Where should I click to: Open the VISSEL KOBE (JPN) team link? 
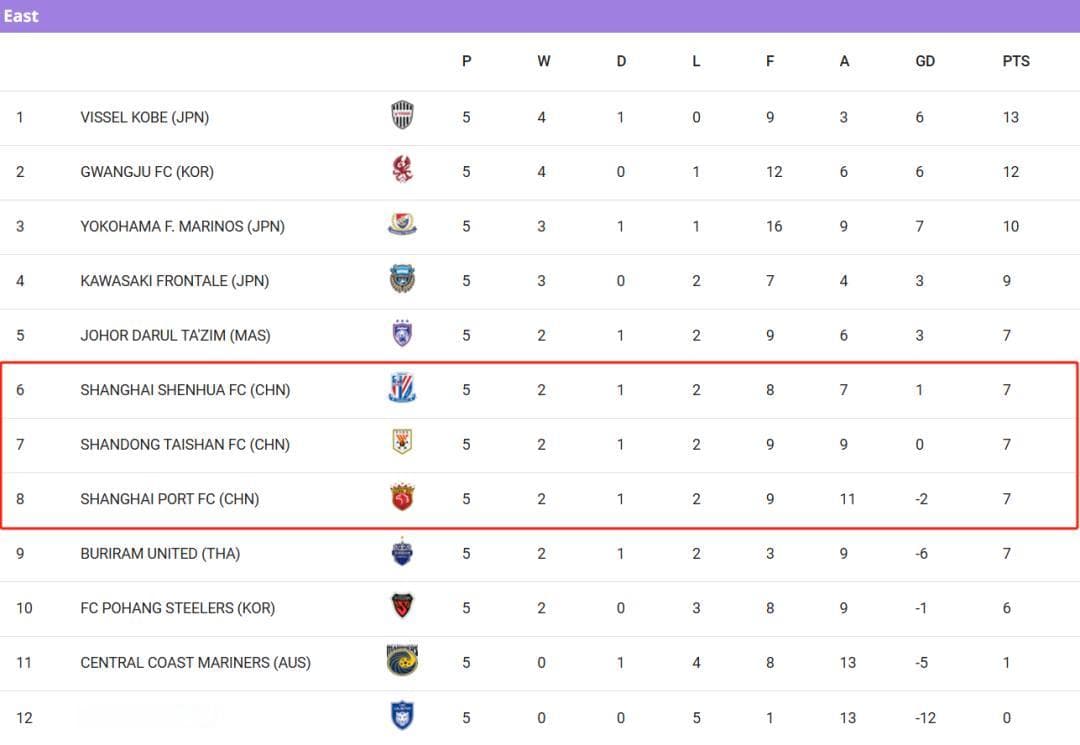145,117
